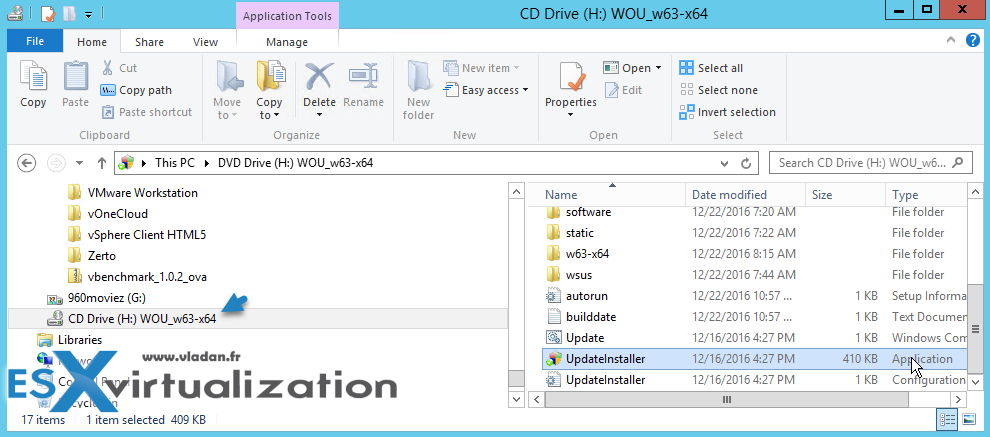
Task: Switch to Large icons view
Action: (968, 419)
